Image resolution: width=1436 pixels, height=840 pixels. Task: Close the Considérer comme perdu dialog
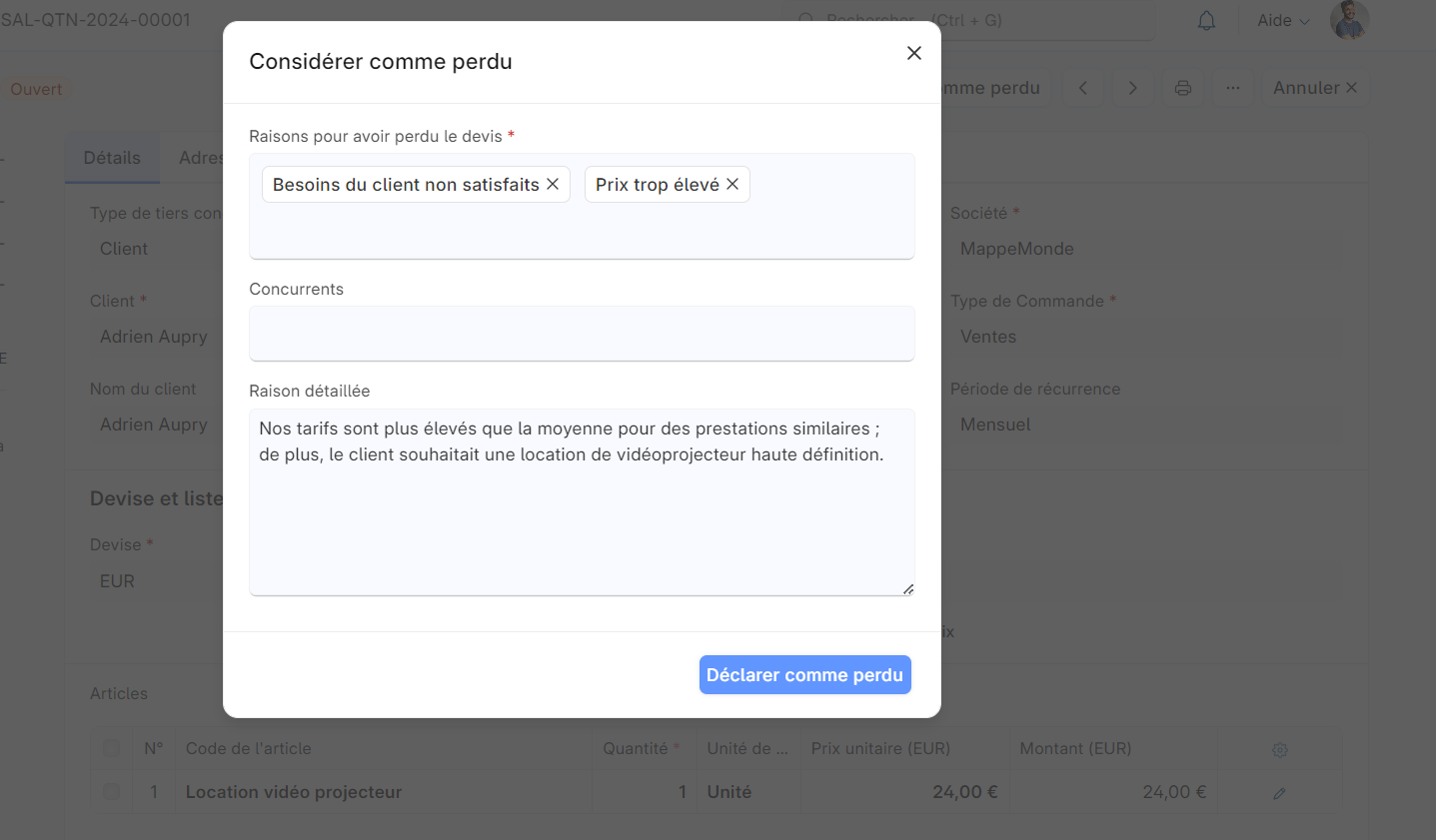[x=913, y=53]
